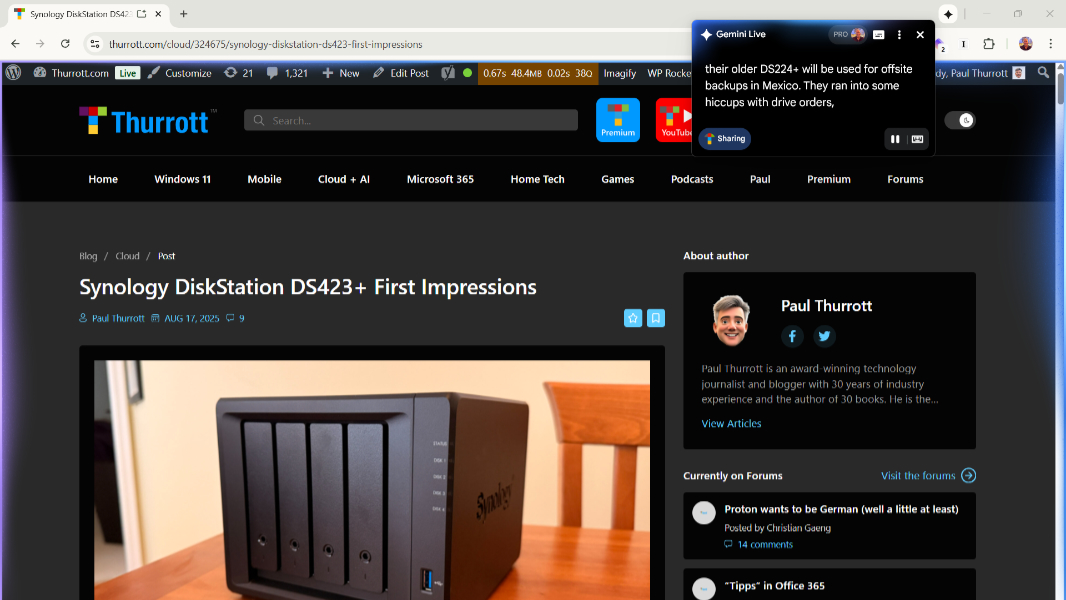Viewport: 1066px width, 600px height.
Task: Click the address bar URL
Action: [x=266, y=44]
